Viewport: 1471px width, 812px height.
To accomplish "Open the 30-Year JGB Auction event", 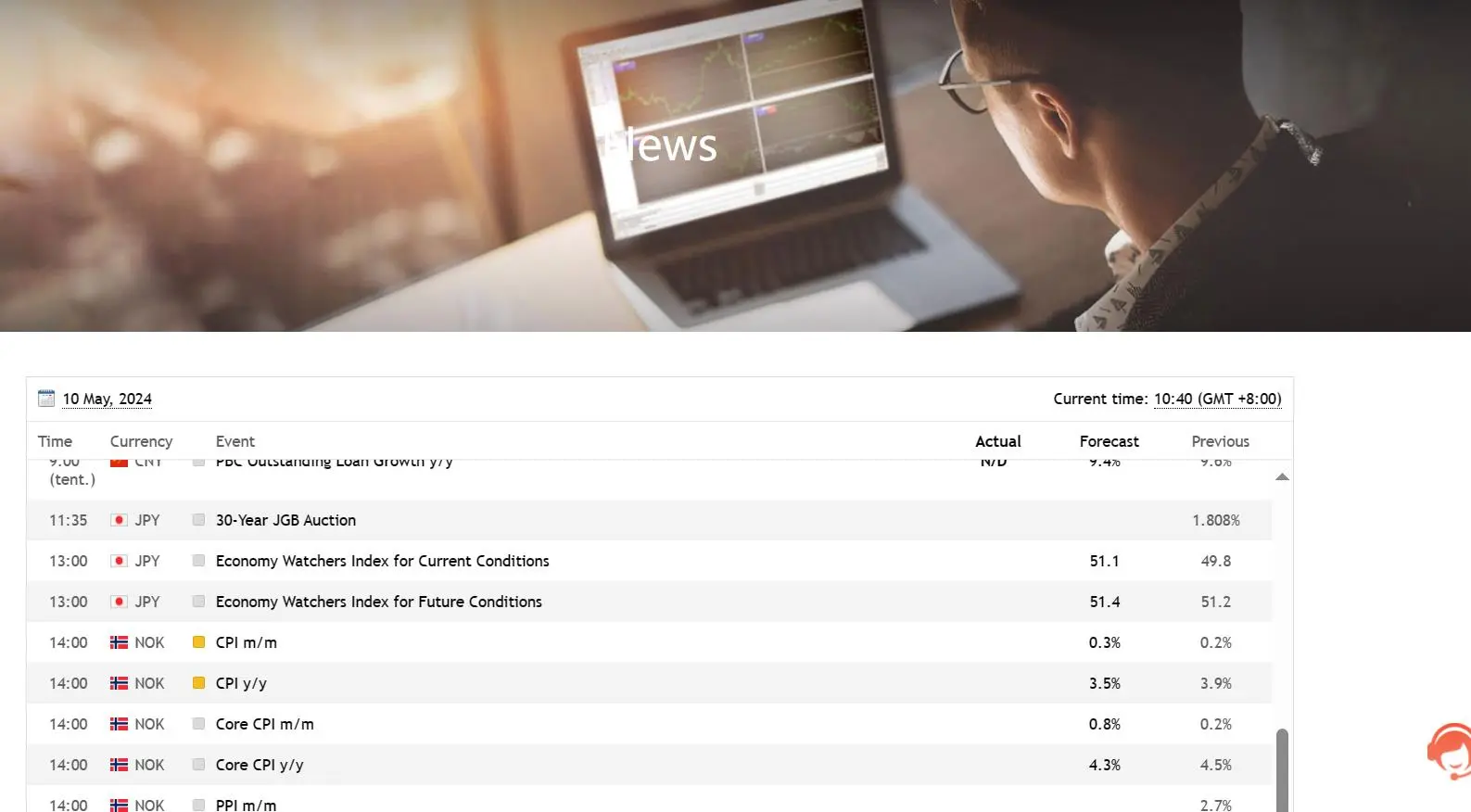I will point(285,520).
